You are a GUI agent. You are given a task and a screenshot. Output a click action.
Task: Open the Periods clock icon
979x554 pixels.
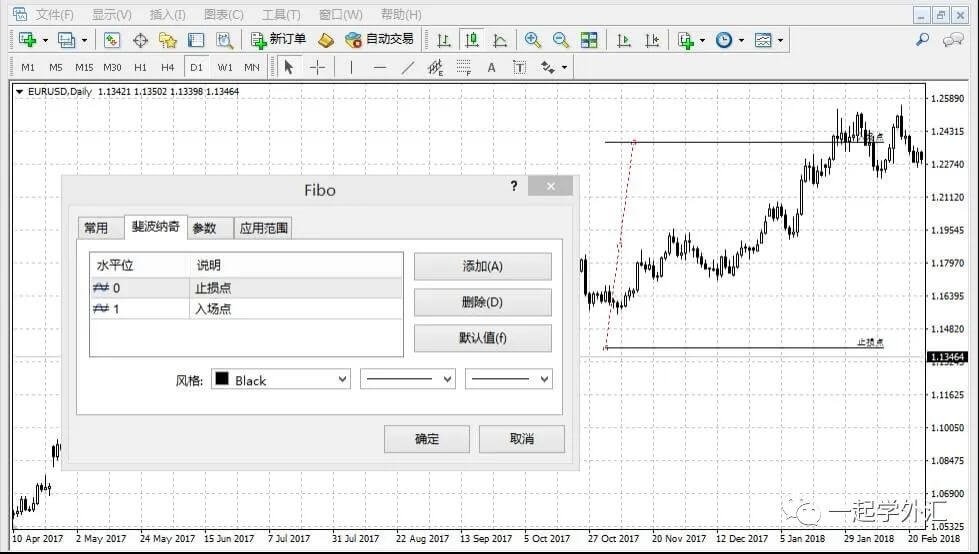(x=724, y=41)
